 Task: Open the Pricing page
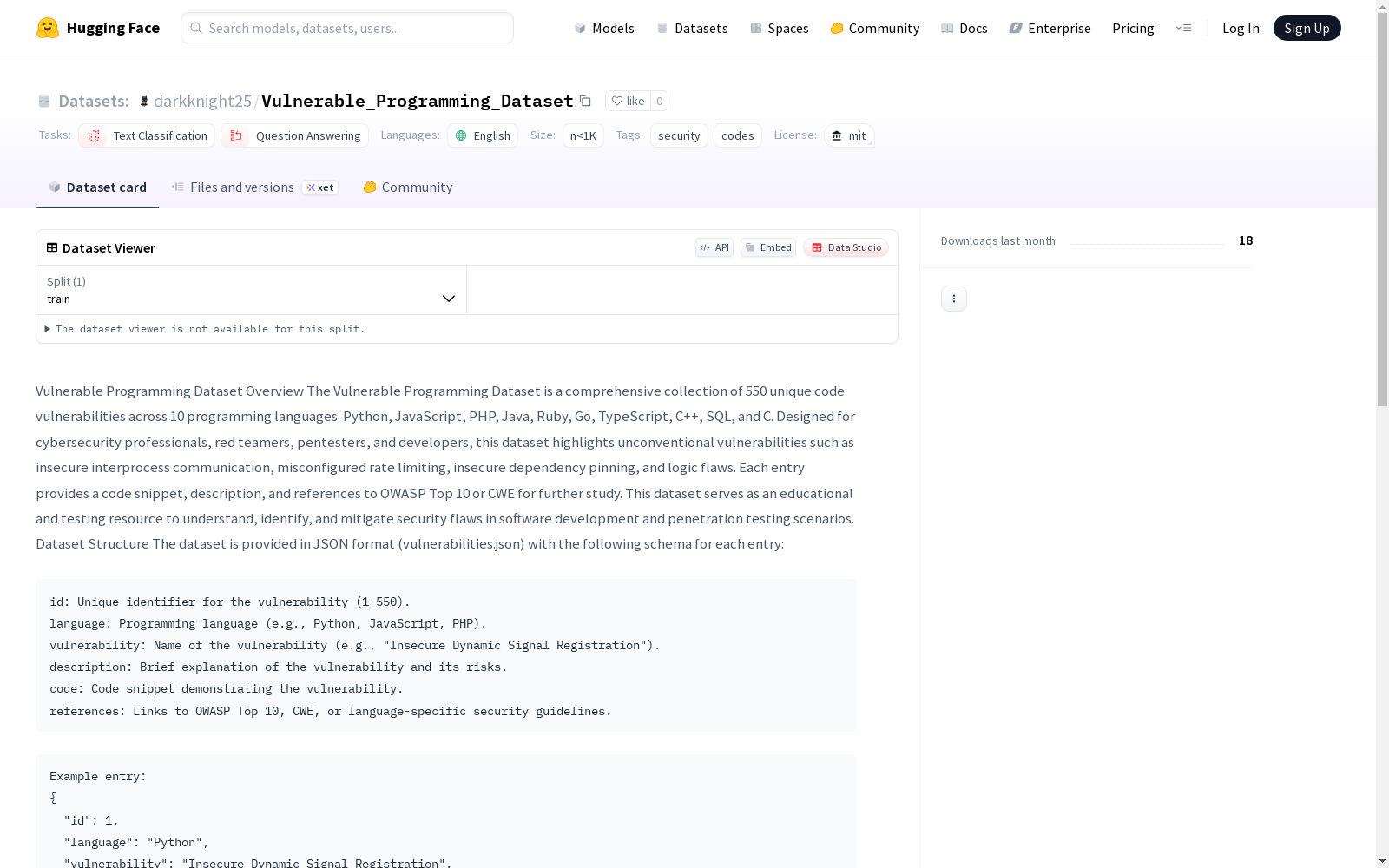[1133, 28]
